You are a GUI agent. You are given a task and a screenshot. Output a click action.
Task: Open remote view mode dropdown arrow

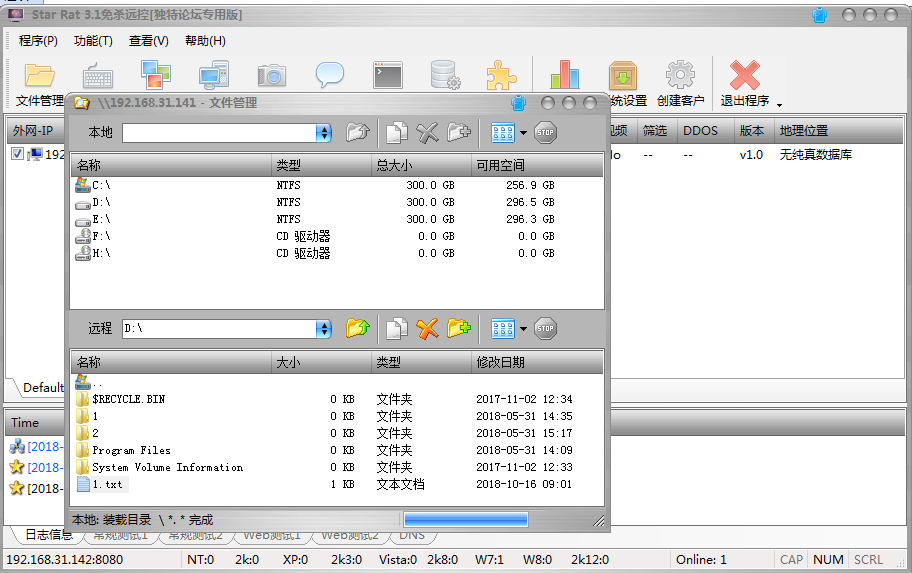tap(523, 329)
